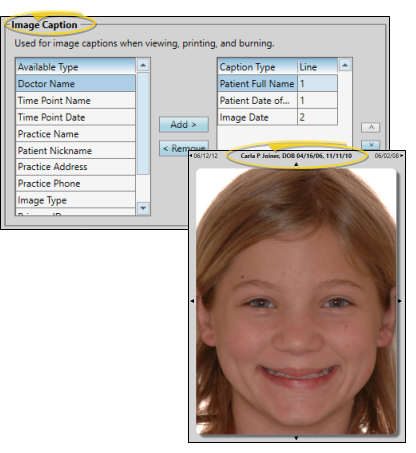Move caption down with the down arrow button
Screen dimensions: 416x453
(370, 145)
